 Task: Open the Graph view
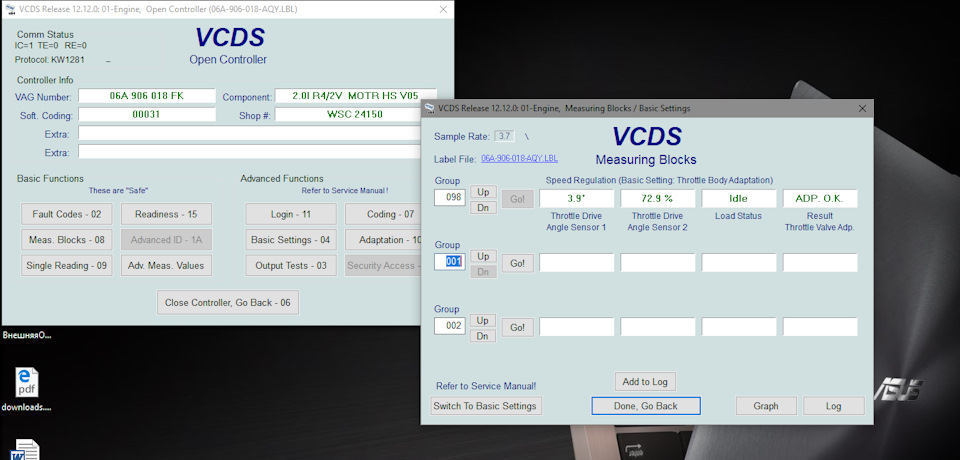pos(766,405)
